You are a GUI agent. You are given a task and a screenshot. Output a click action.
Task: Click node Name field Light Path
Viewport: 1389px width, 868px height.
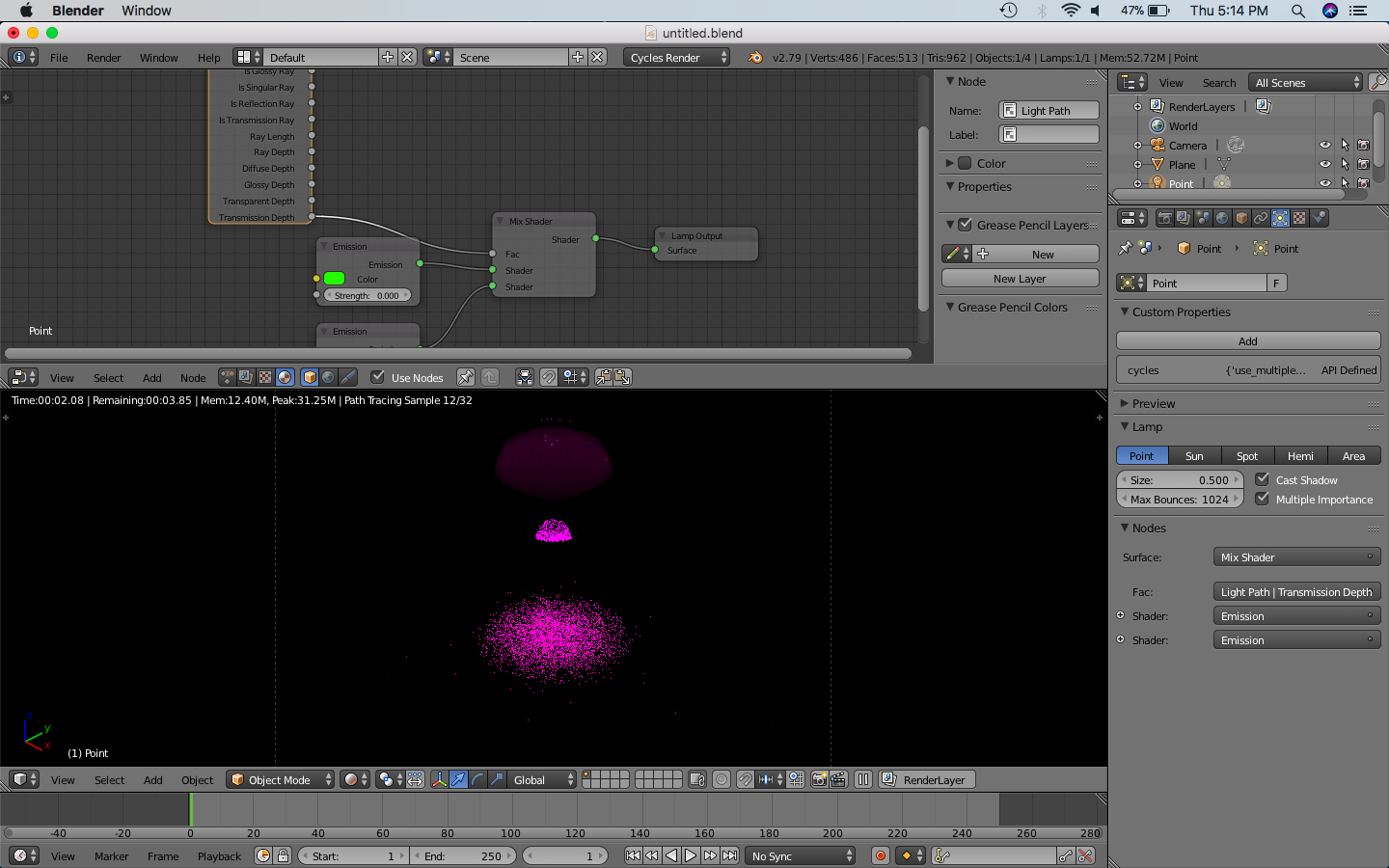pos(1049,110)
